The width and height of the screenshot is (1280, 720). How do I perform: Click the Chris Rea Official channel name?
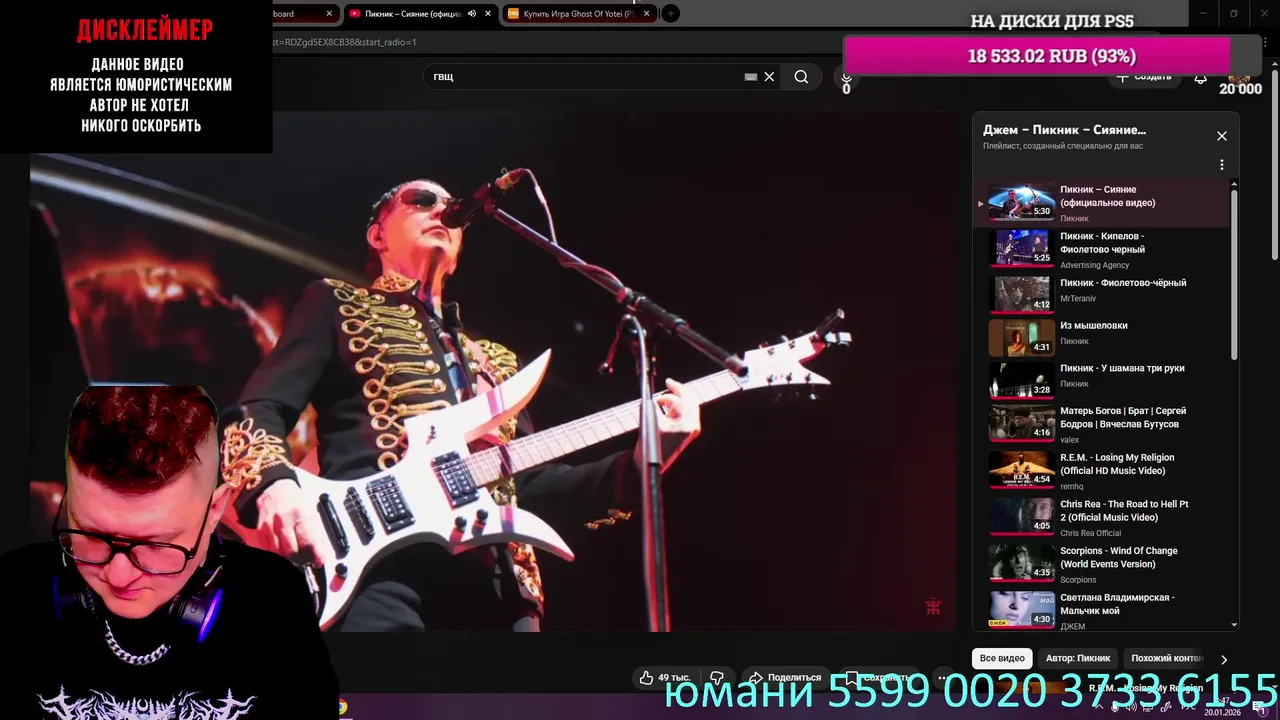pyautogui.click(x=1090, y=533)
